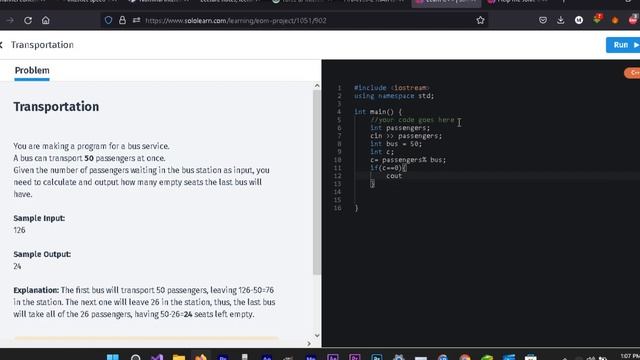
Task: Place cursor on 'int main() {' line
Action: tap(378, 111)
